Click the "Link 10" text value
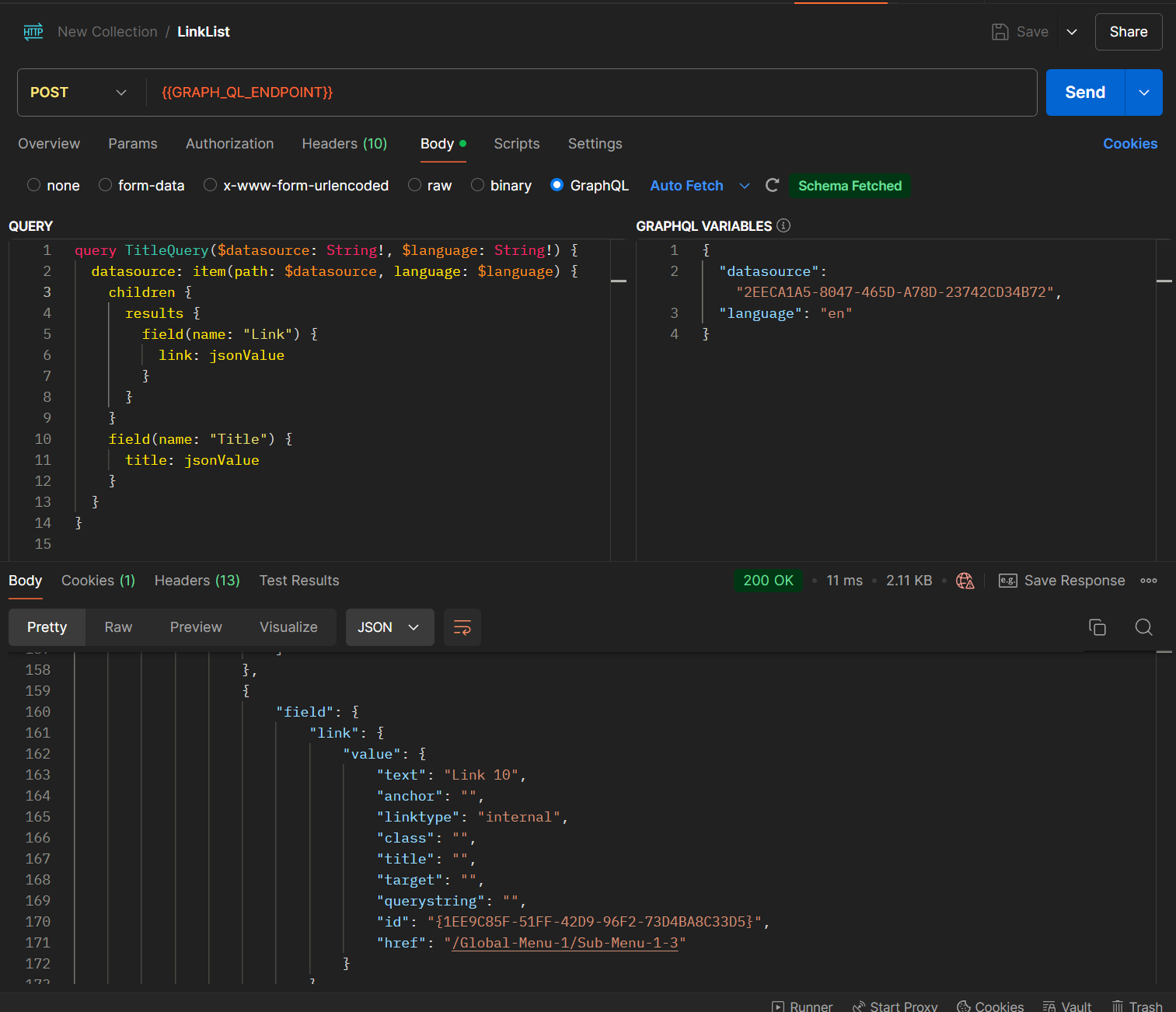Image resolution: width=1176 pixels, height=1012 pixels. pyautogui.click(x=481, y=775)
